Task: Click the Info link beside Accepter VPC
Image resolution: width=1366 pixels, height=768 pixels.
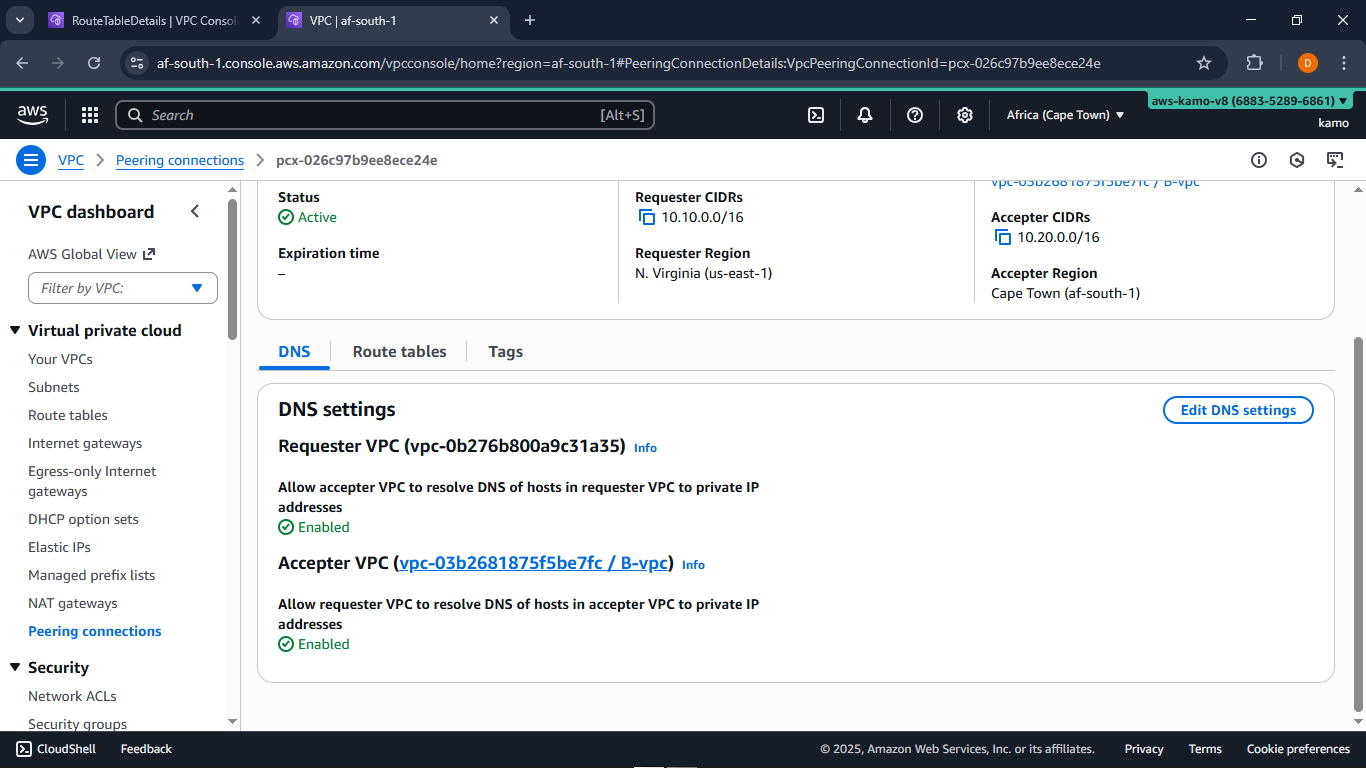Action: 693,565
